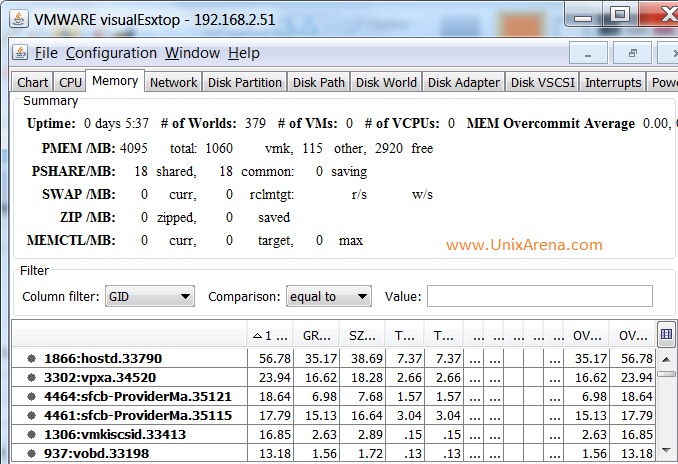Click the Java icon beside File menu
The image size is (678, 464).
click(x=20, y=53)
